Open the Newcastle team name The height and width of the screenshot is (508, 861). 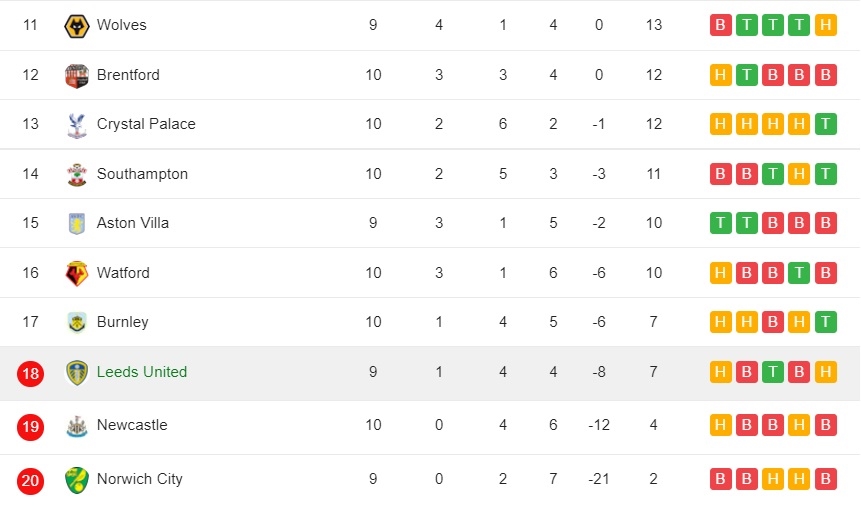point(132,425)
